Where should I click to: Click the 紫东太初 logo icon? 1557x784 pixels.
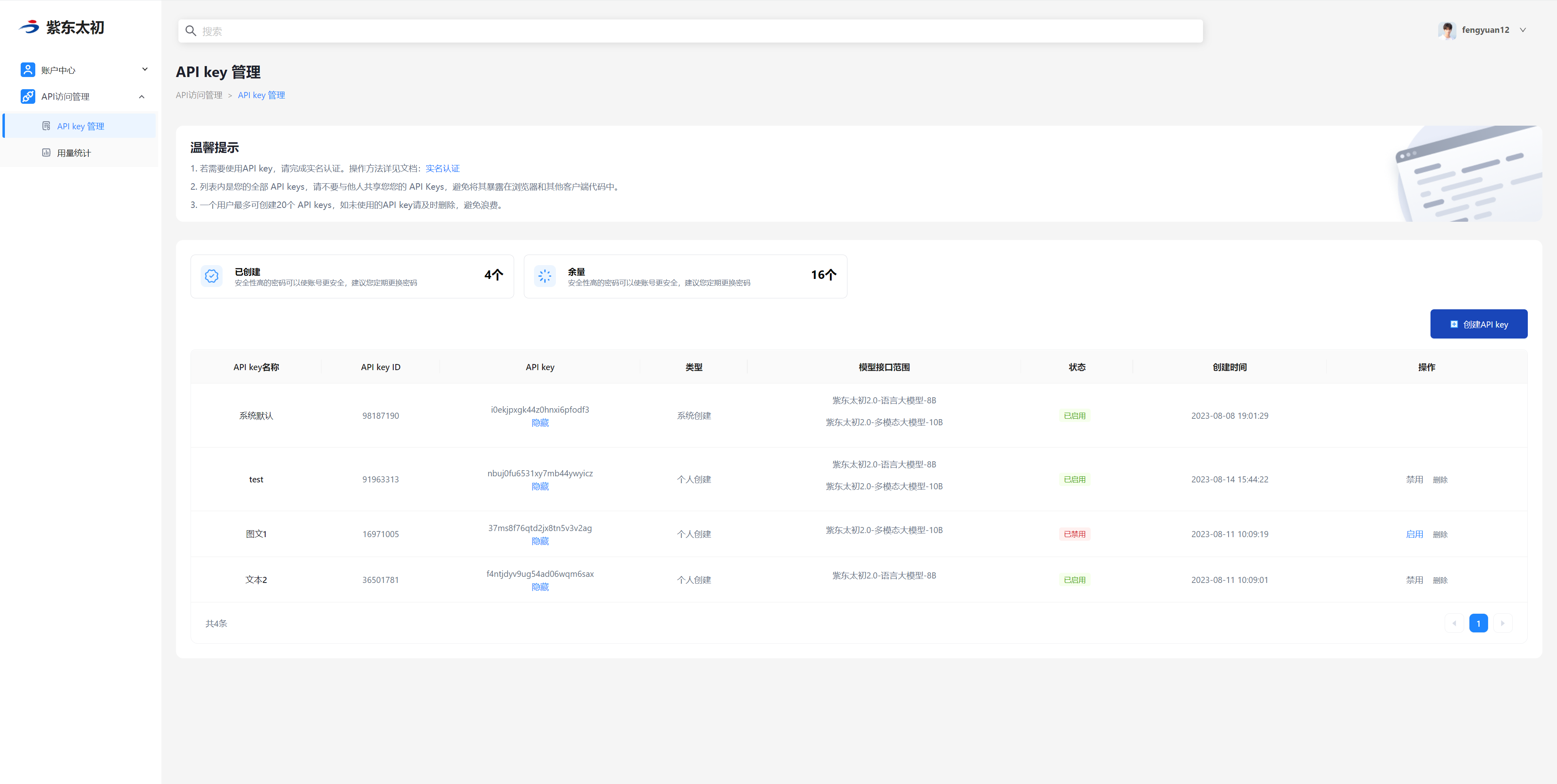pos(29,27)
